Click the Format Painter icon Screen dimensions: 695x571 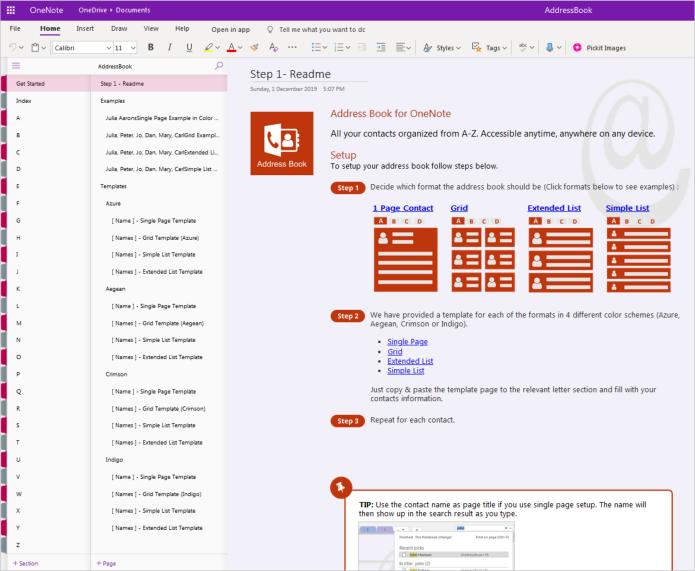click(x=254, y=47)
